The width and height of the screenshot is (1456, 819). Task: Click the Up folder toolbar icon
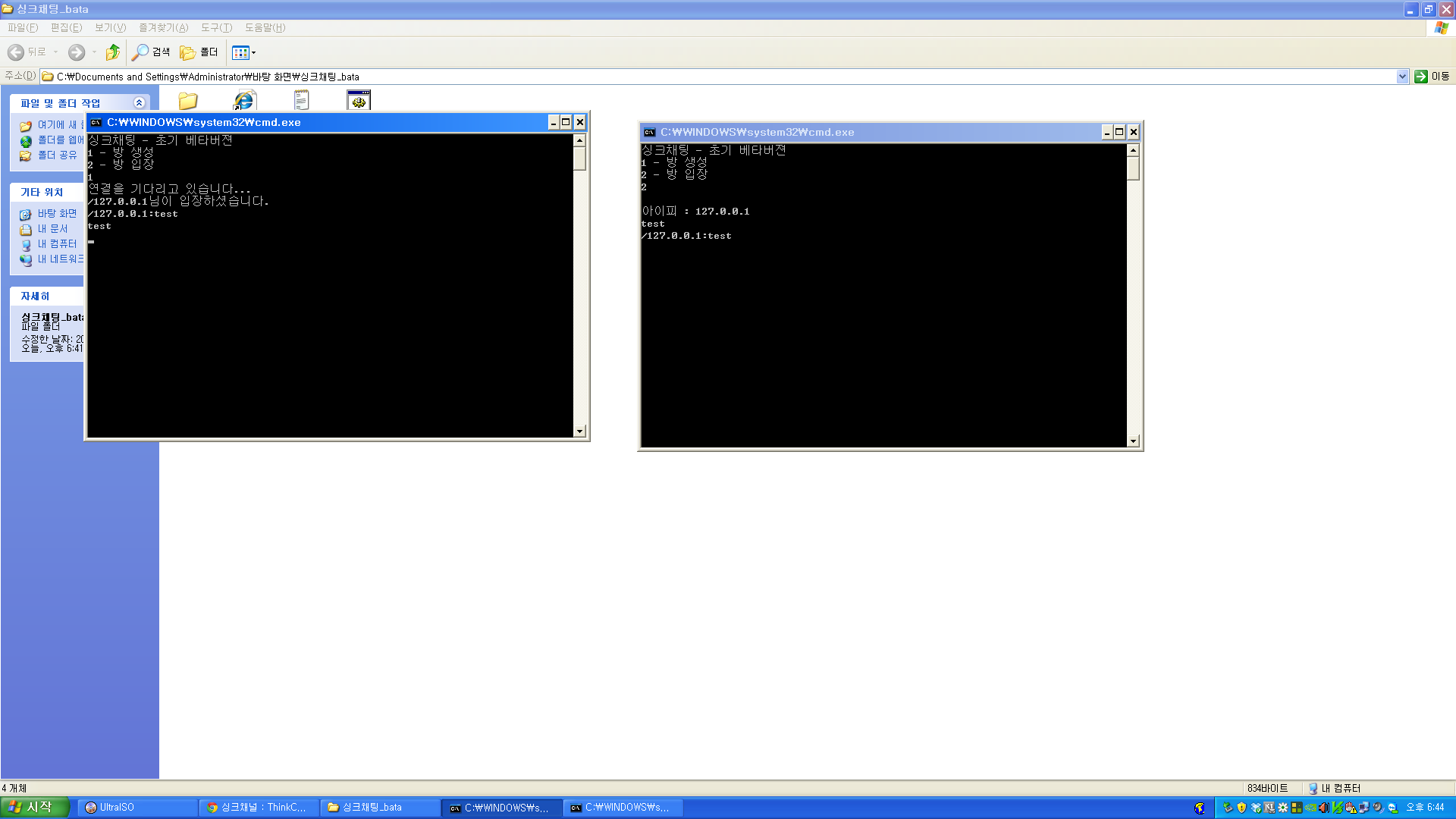click(112, 52)
